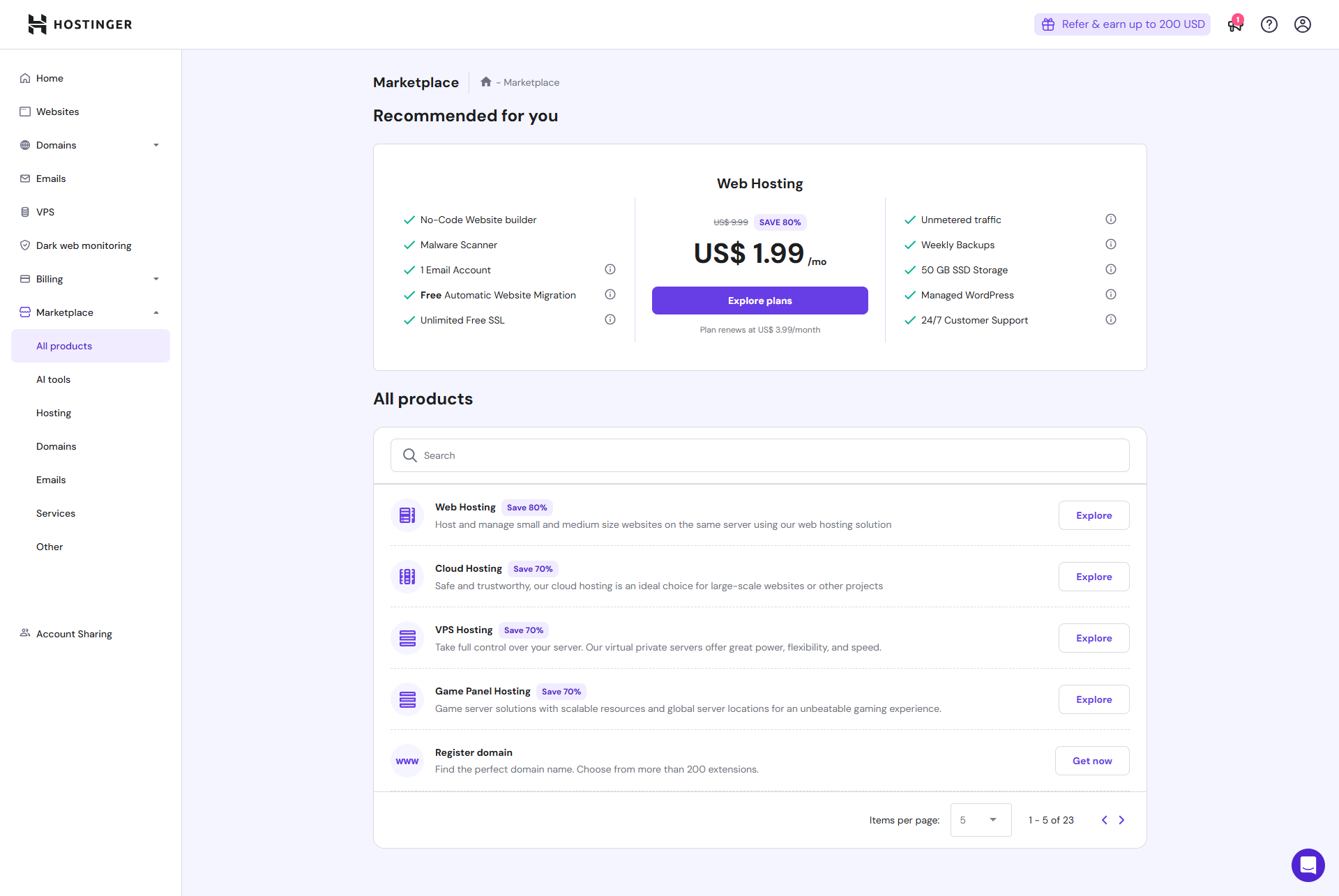Screen dimensions: 1339x896
Task: Open top-level Emails in the sidebar
Action: [91, 179]
